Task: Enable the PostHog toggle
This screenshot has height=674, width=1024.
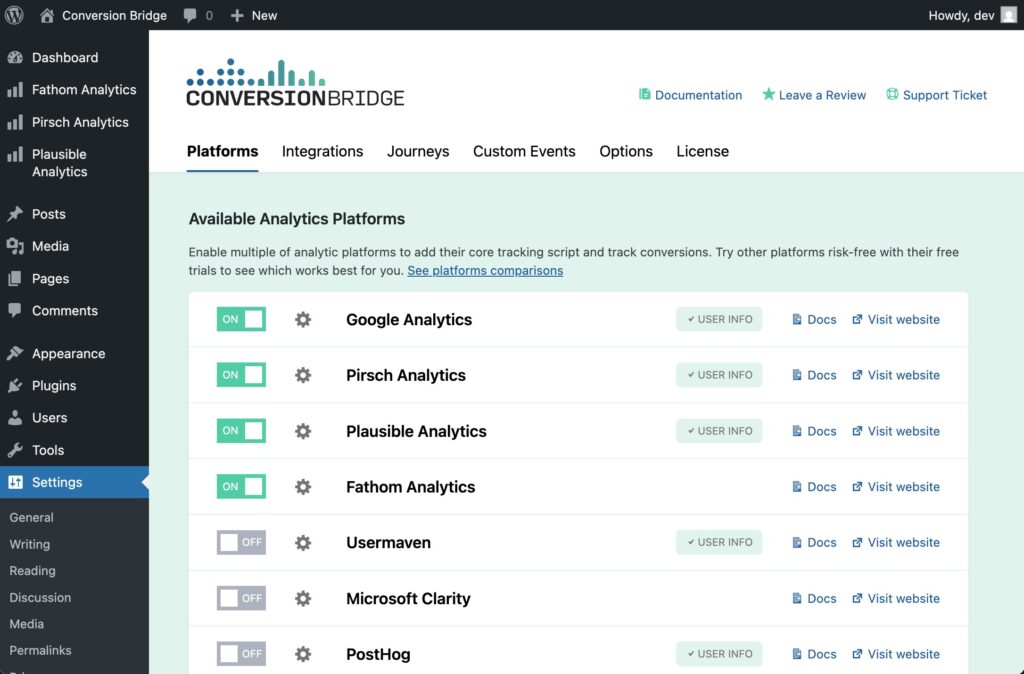Action: coord(241,654)
